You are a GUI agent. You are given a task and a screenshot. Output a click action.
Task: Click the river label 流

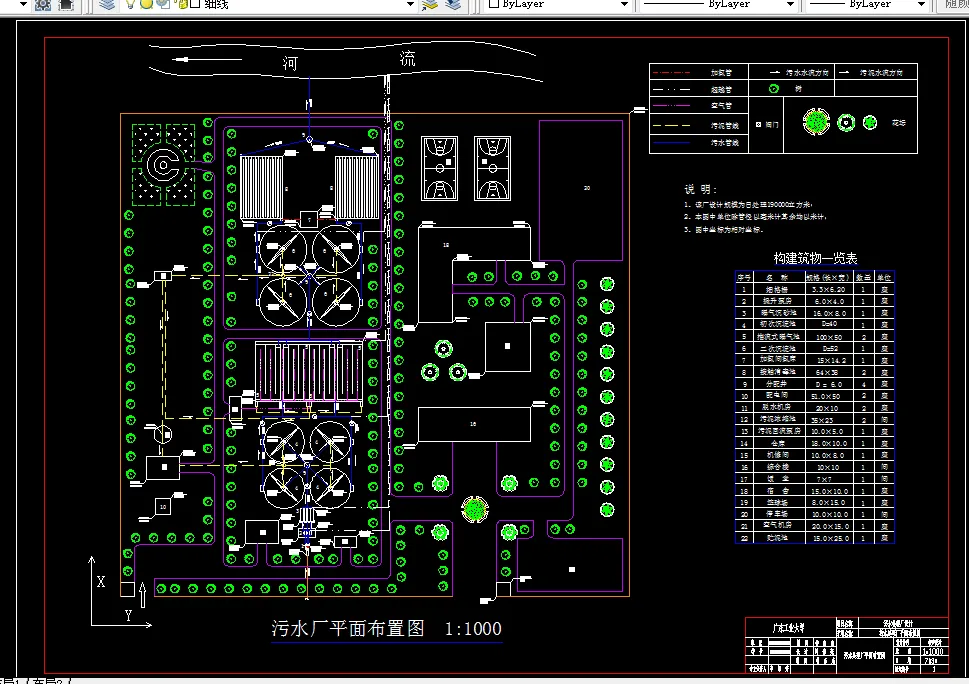(x=407, y=59)
